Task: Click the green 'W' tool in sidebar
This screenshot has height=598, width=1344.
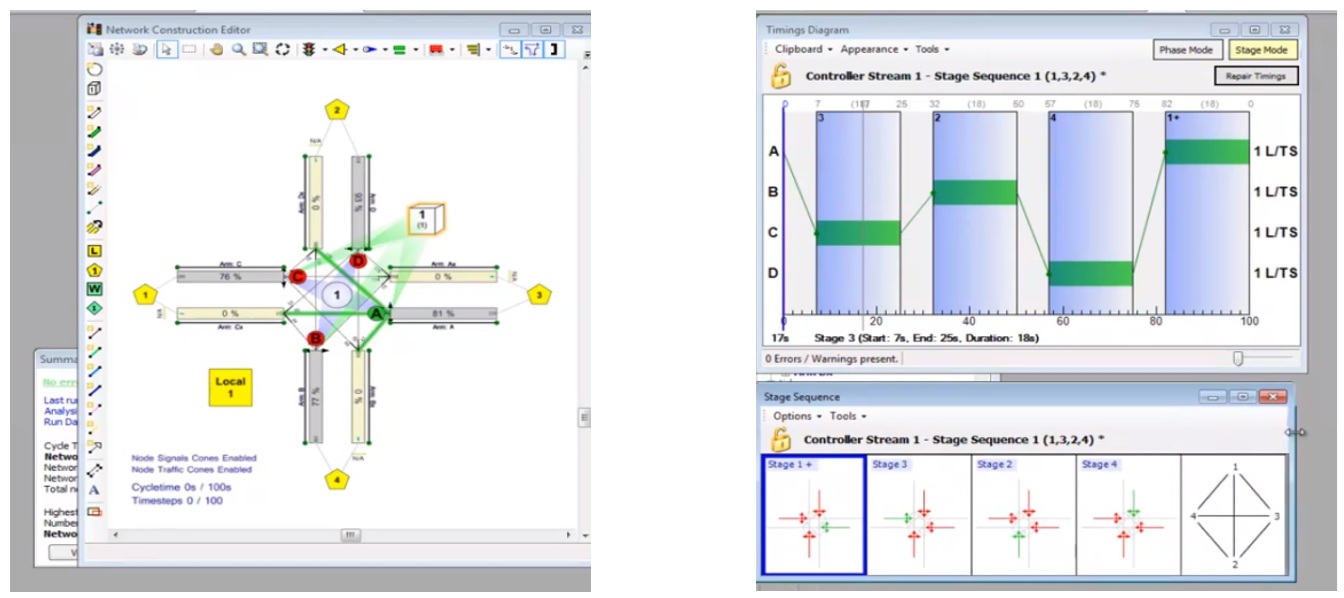Action: [95, 289]
